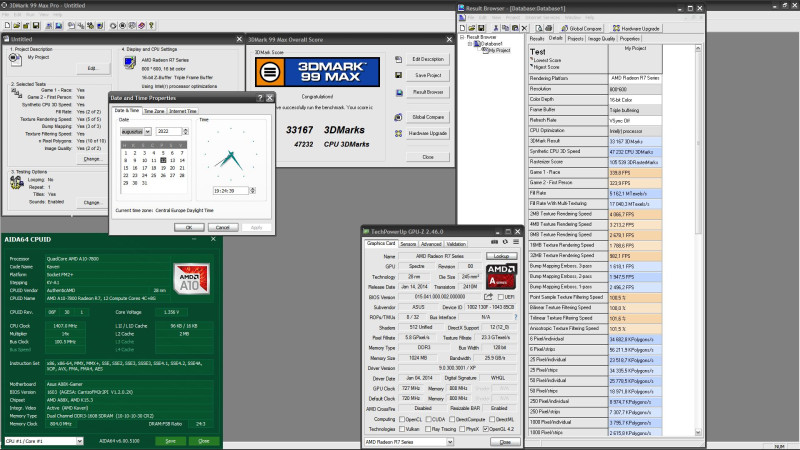
Task: Click GPU-Z refresh icon
Action: (506, 242)
